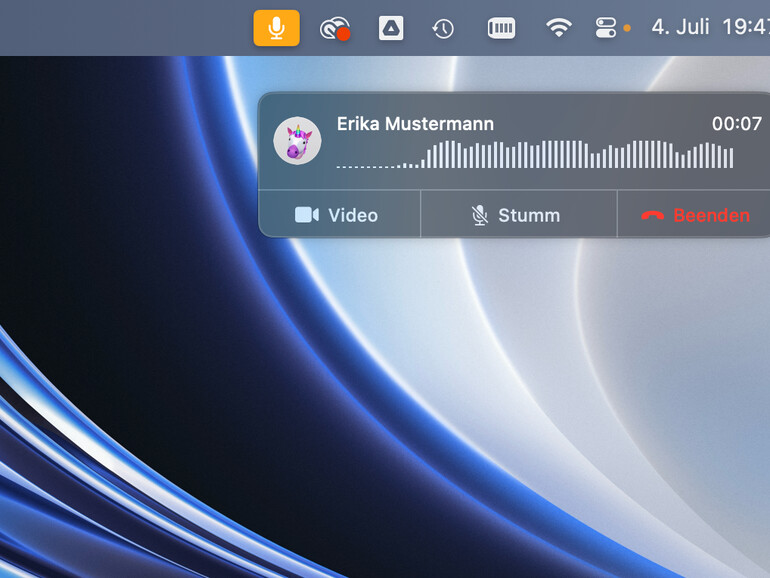The image size is (770, 578).
Task: Click the call duration 00:07
Action: [x=737, y=124]
